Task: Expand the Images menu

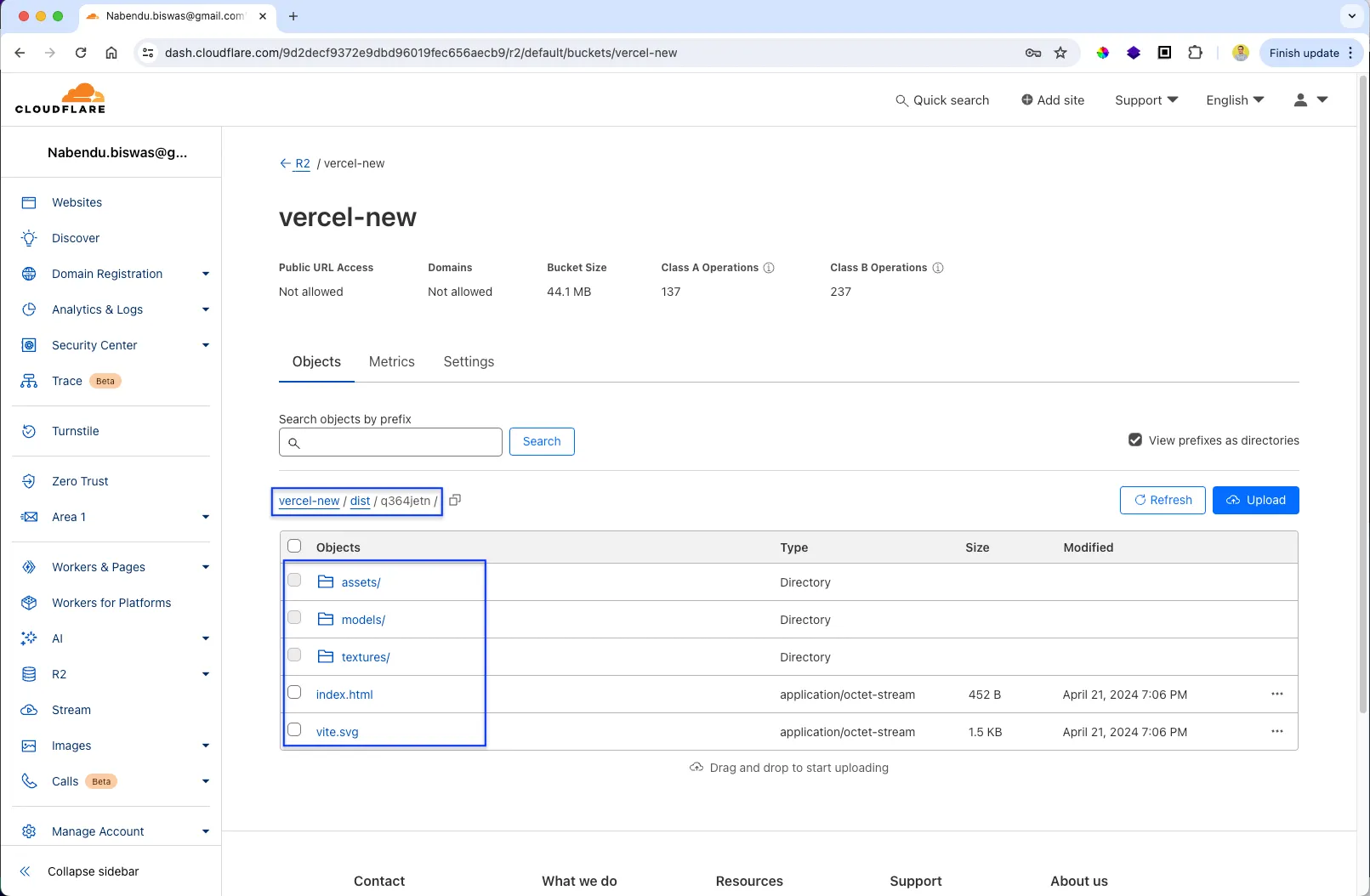Action: 206,746
